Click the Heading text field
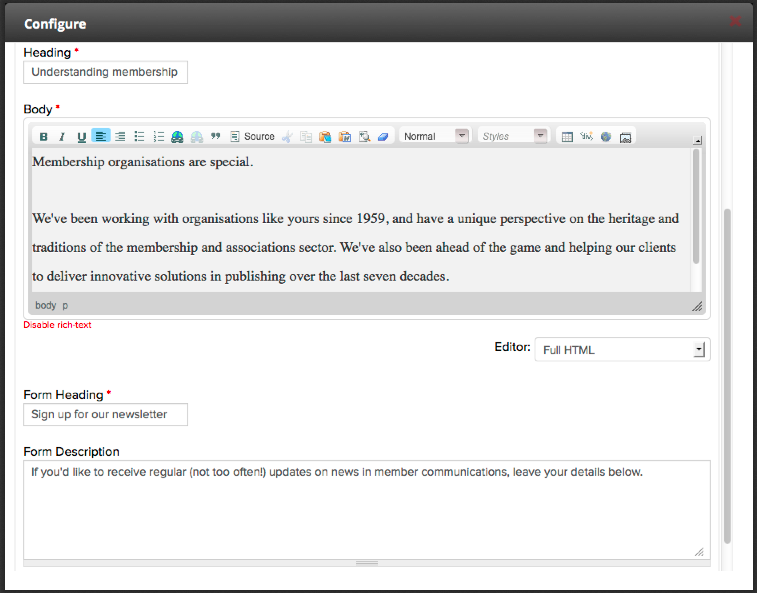Viewport: 757px width, 593px height. [x=105, y=72]
